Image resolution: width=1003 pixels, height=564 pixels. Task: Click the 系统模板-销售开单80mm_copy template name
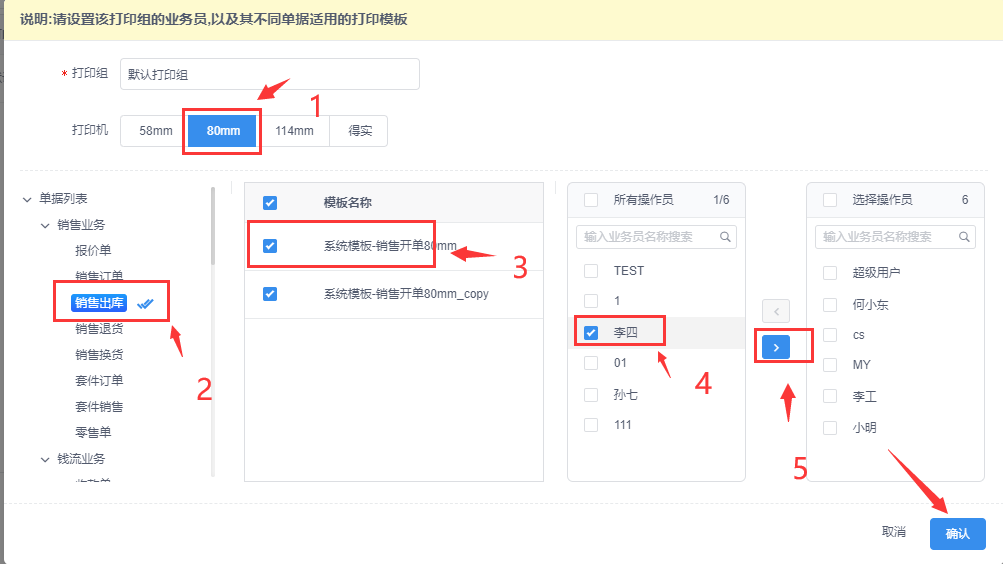point(406,294)
